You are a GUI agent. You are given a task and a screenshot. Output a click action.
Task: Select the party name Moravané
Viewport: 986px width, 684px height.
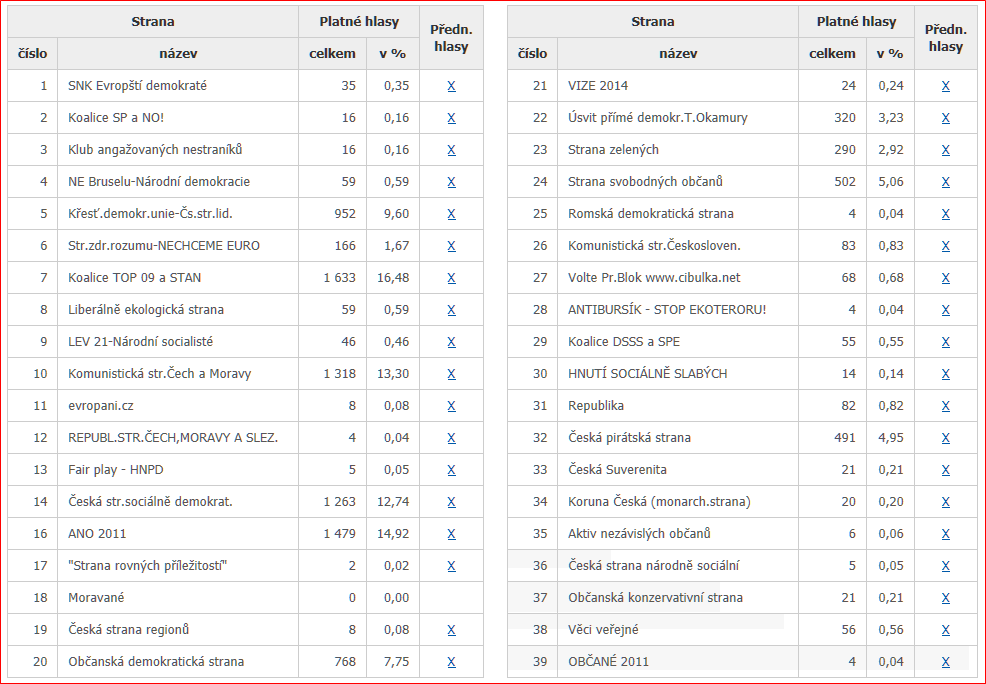[96, 598]
